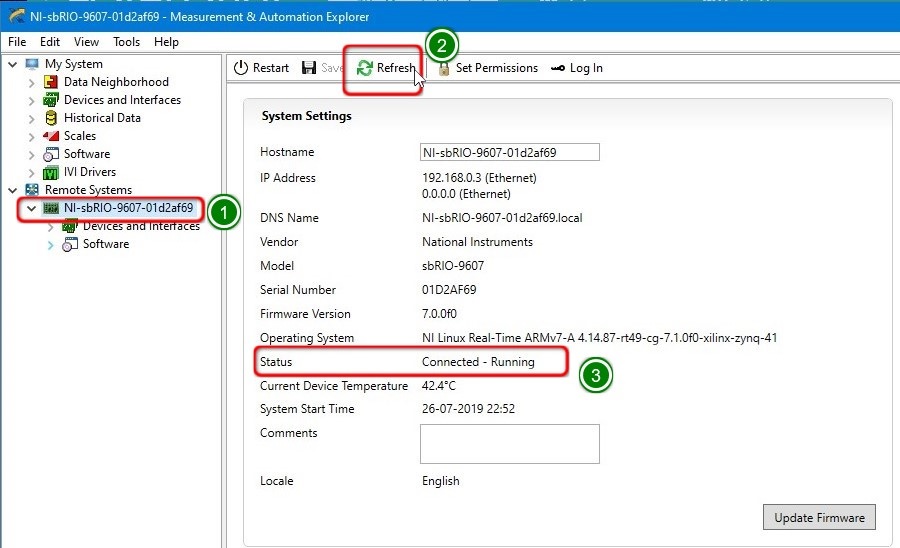Click the Save floppy disk icon

[x=309, y=68]
